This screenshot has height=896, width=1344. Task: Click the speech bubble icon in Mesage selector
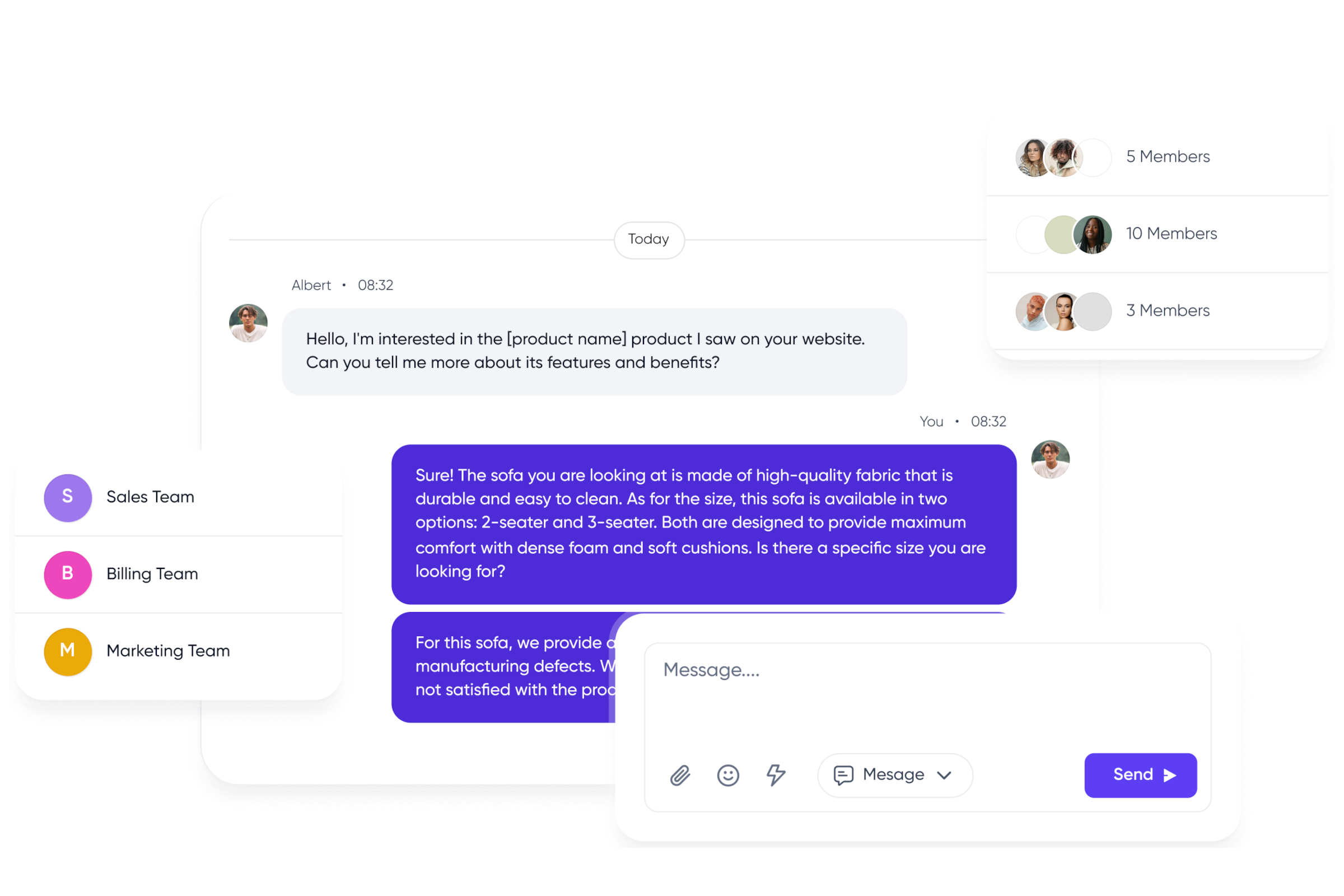[x=843, y=776]
